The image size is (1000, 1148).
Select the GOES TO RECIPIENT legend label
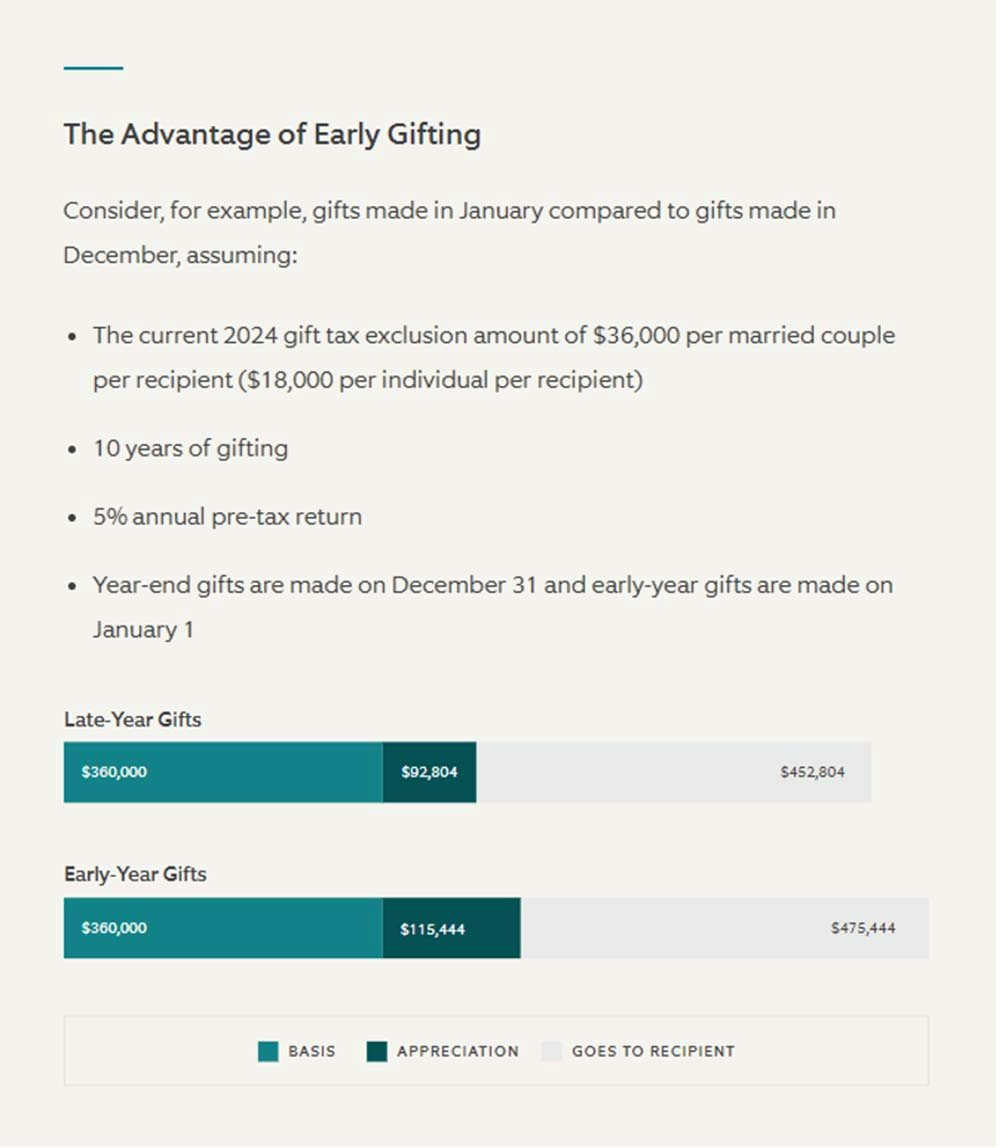click(x=653, y=1051)
